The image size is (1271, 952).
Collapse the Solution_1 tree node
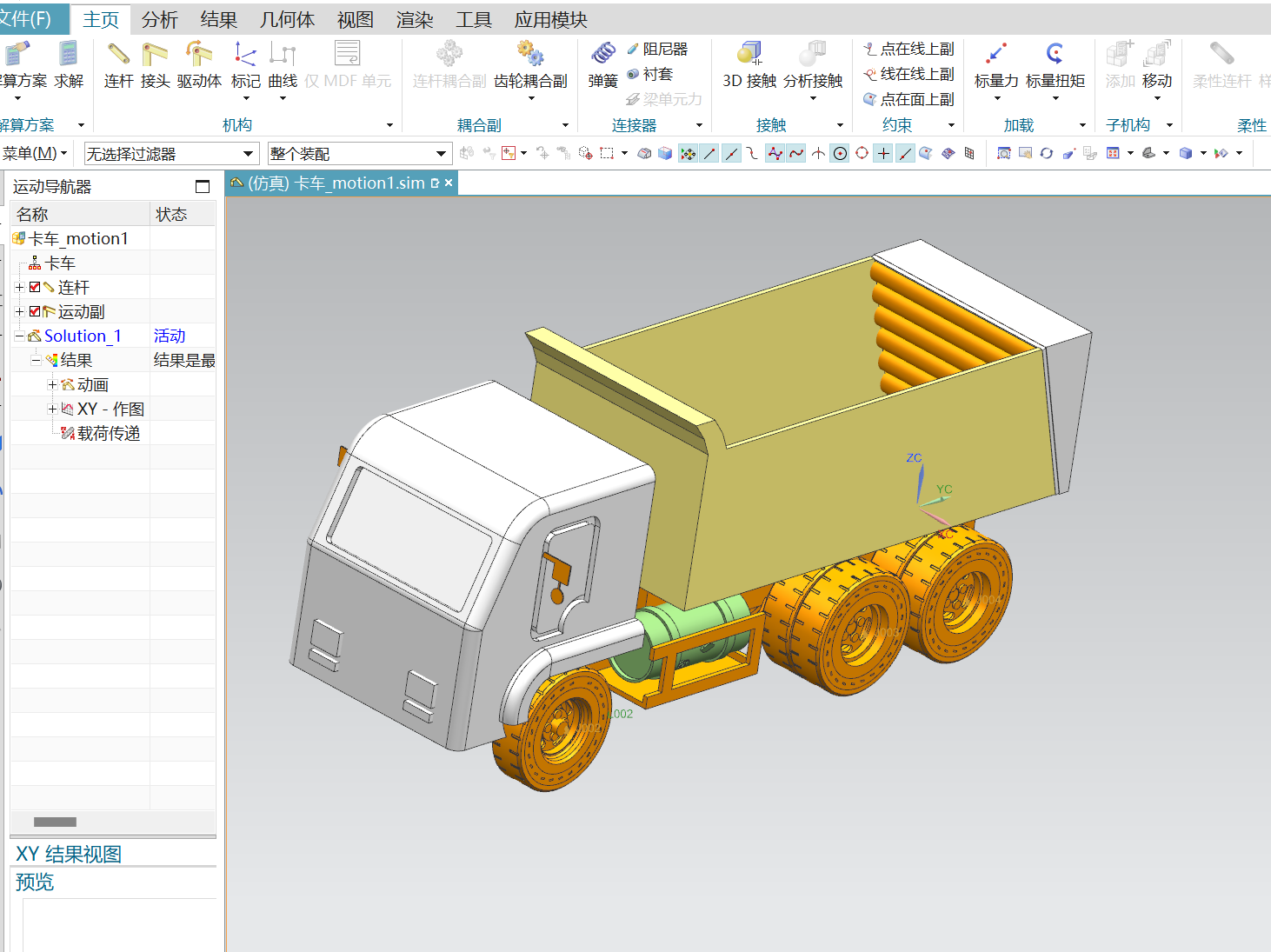coord(19,336)
